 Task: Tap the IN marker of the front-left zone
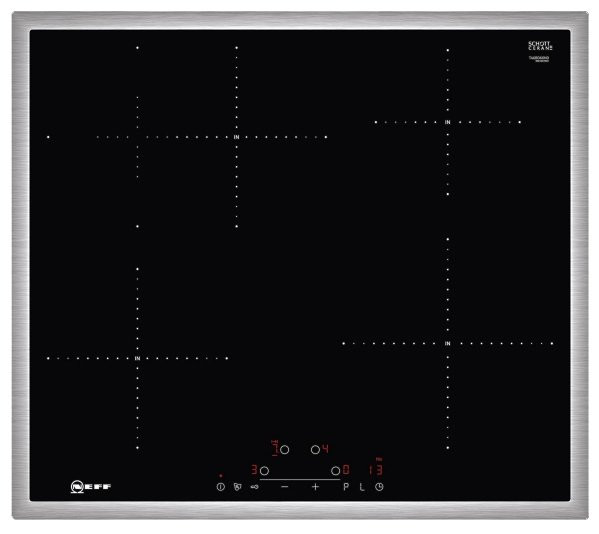coord(137,358)
